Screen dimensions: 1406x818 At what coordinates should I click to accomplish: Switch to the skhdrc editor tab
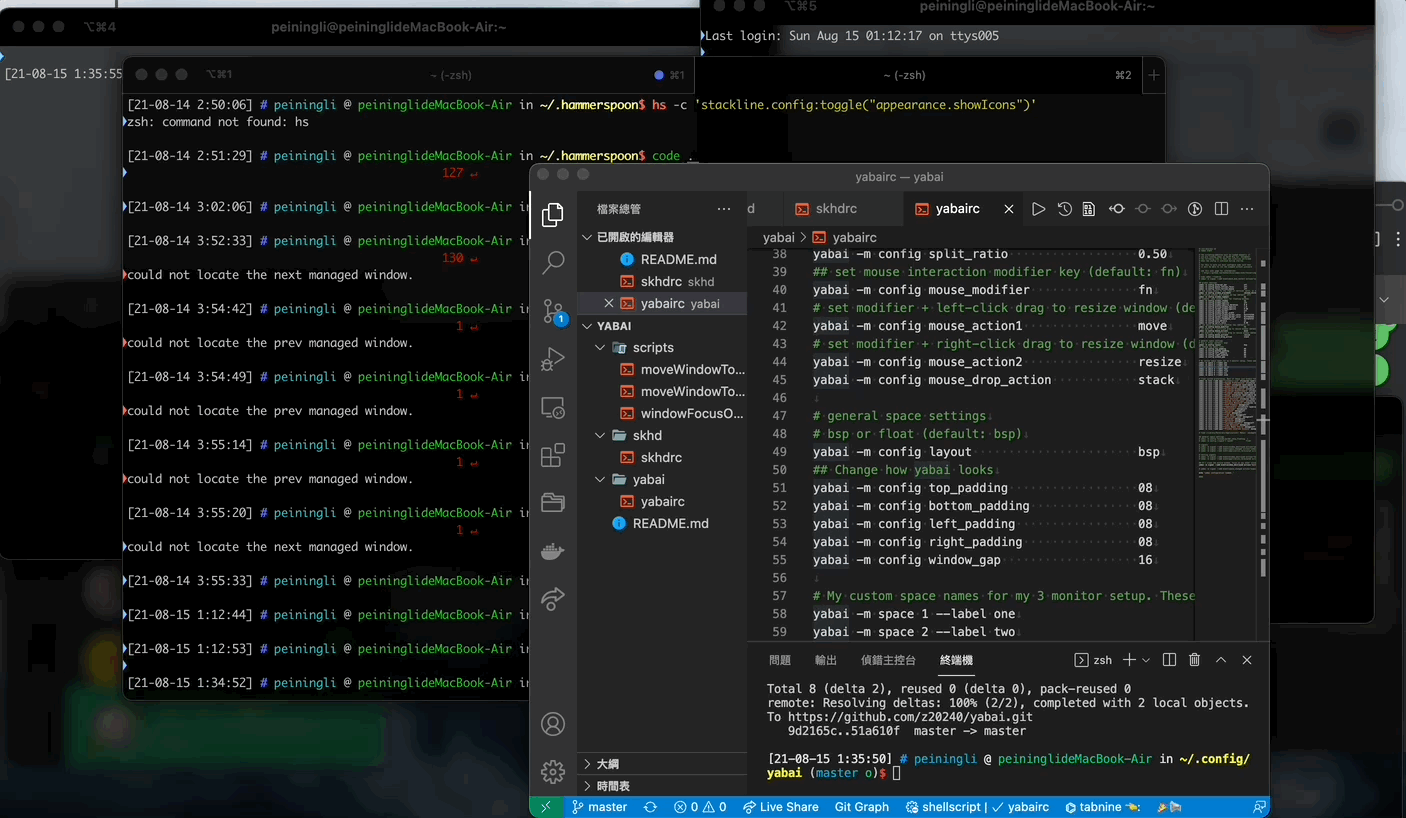point(835,209)
